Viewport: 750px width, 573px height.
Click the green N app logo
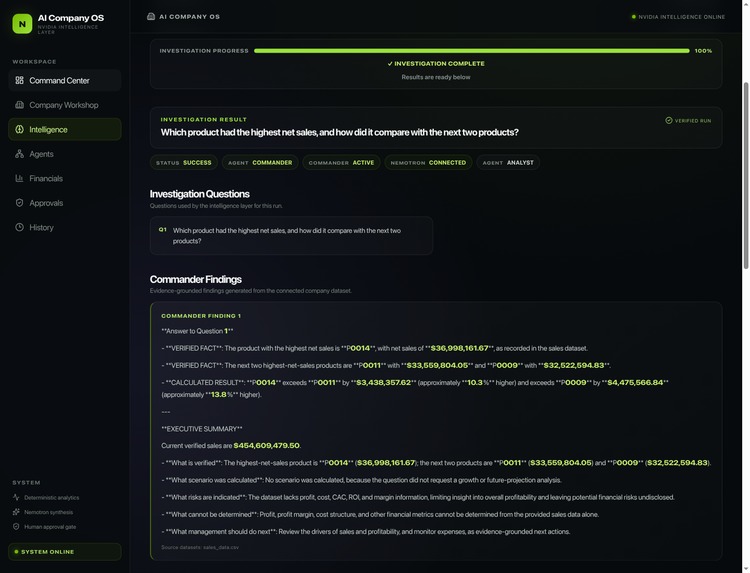click(x=22, y=23)
